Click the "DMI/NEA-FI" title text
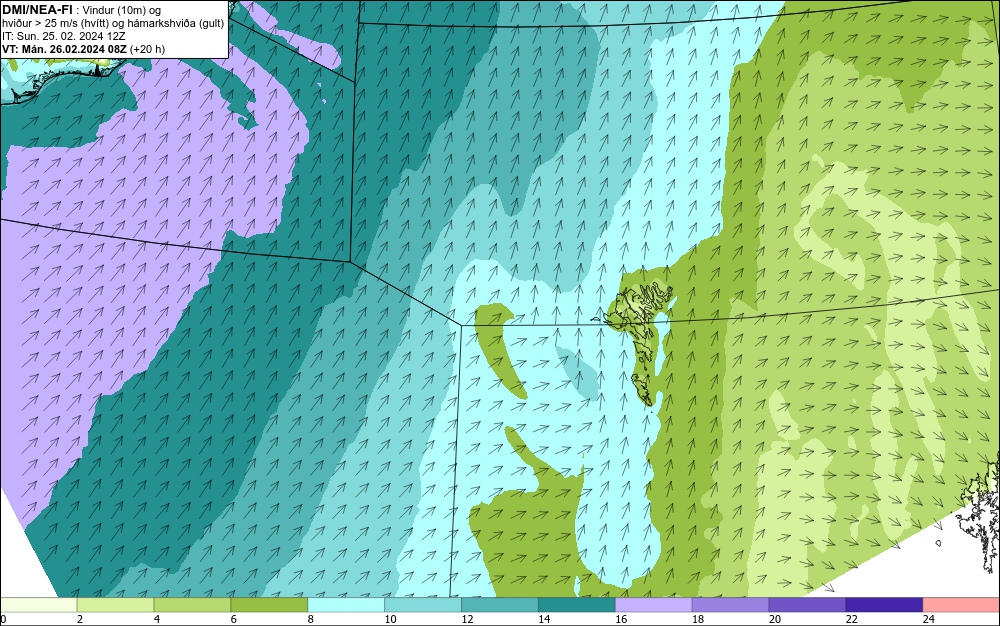The width and height of the screenshot is (1000, 626). (37, 9)
